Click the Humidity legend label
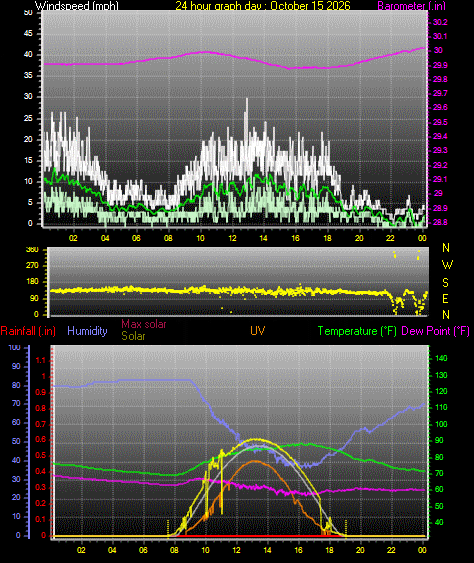 click(87, 331)
